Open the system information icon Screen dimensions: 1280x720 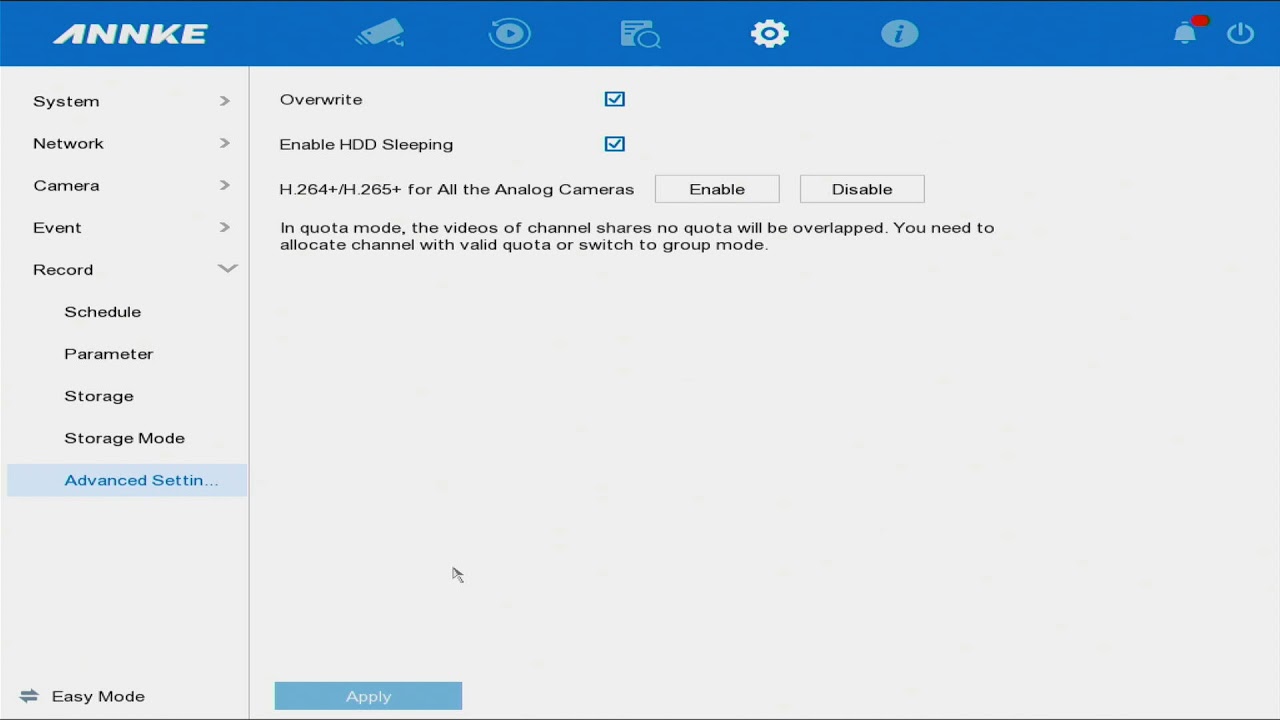(x=899, y=34)
